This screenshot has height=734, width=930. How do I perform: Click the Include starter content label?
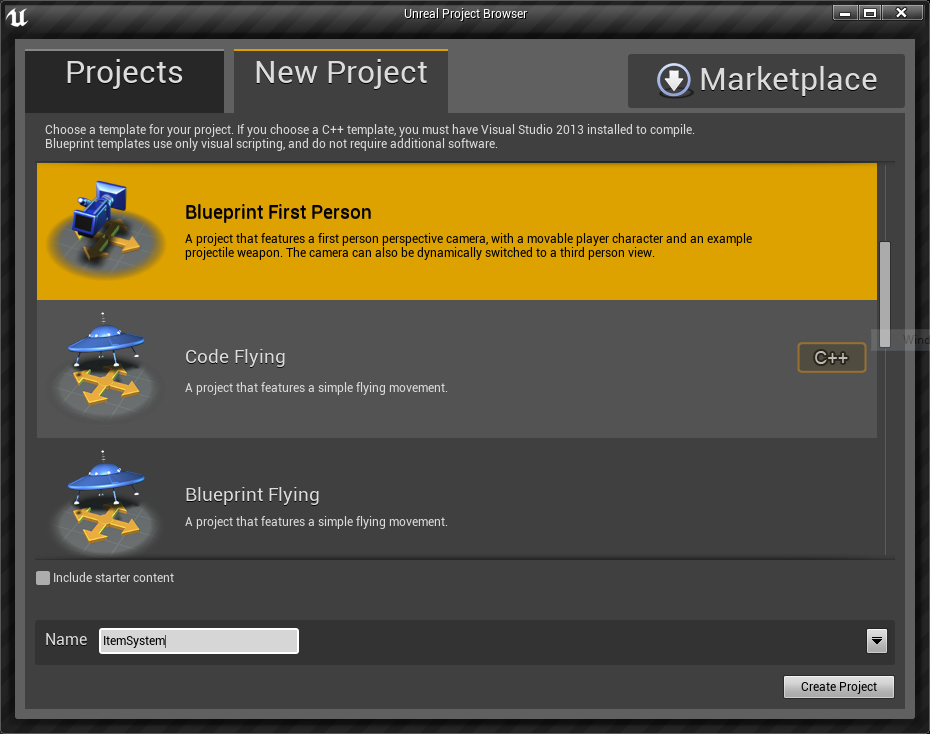113,578
